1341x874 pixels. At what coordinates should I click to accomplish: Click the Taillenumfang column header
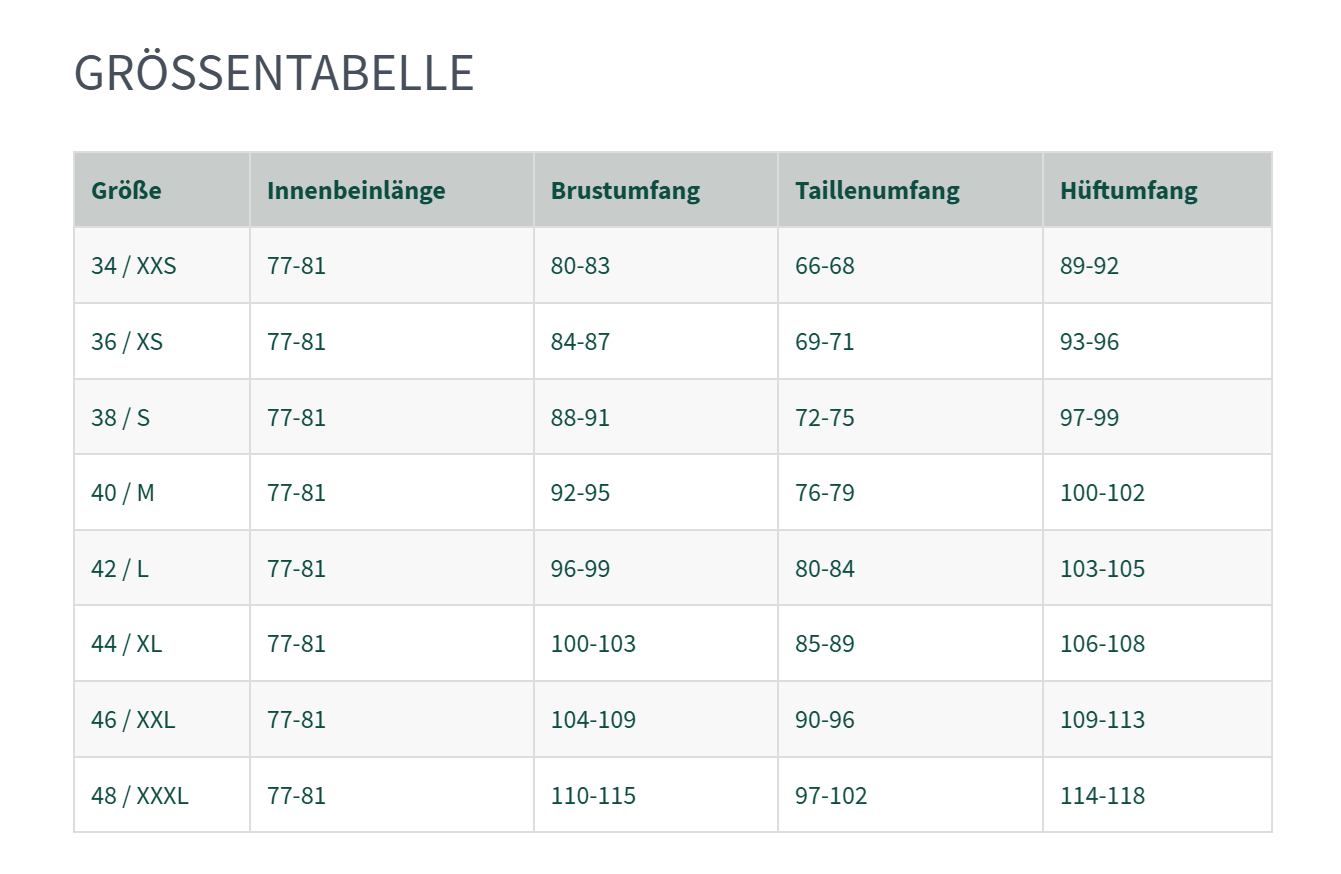pyautogui.click(x=877, y=190)
